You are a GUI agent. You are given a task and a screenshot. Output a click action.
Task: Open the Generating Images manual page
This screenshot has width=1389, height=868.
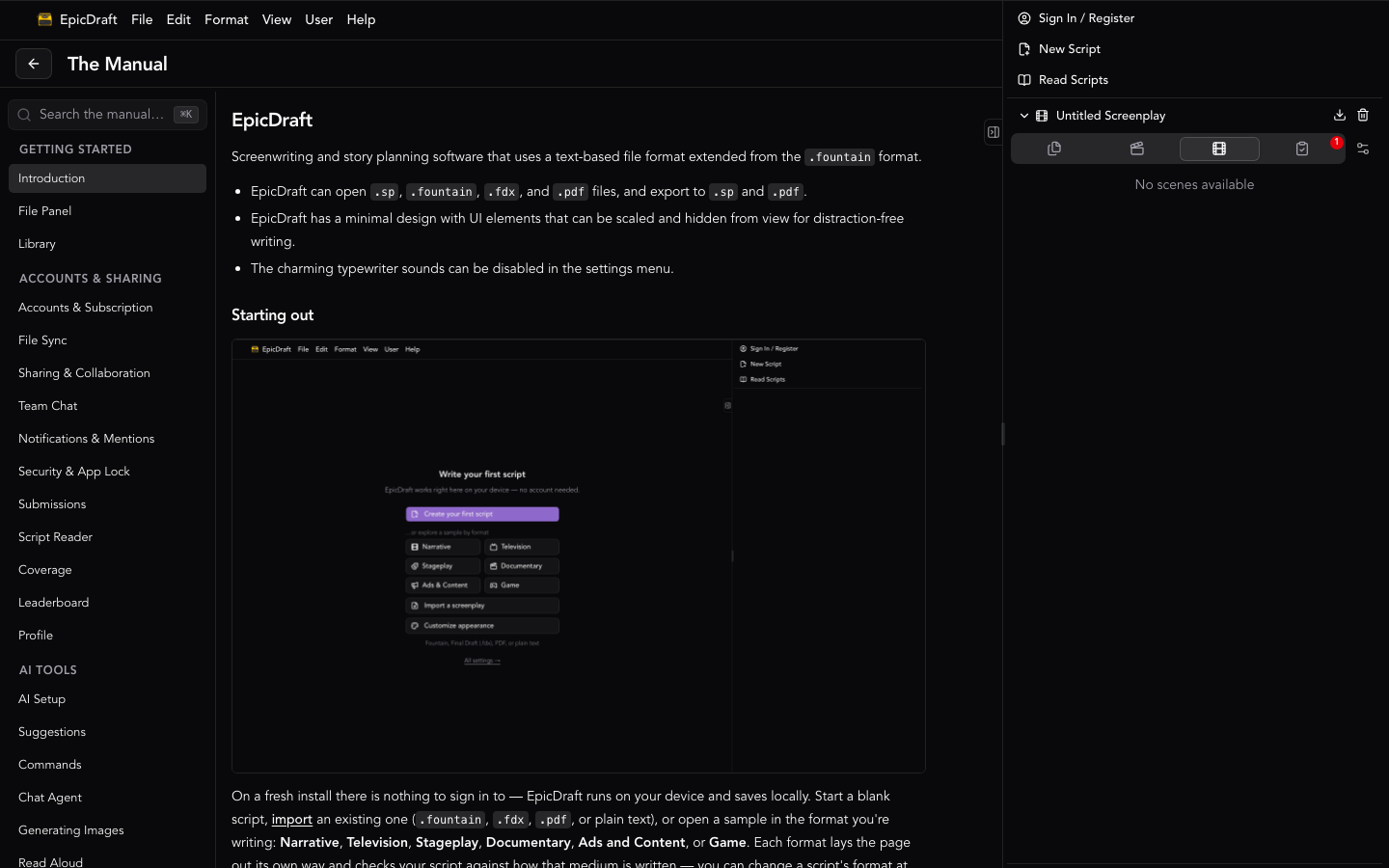107,830
